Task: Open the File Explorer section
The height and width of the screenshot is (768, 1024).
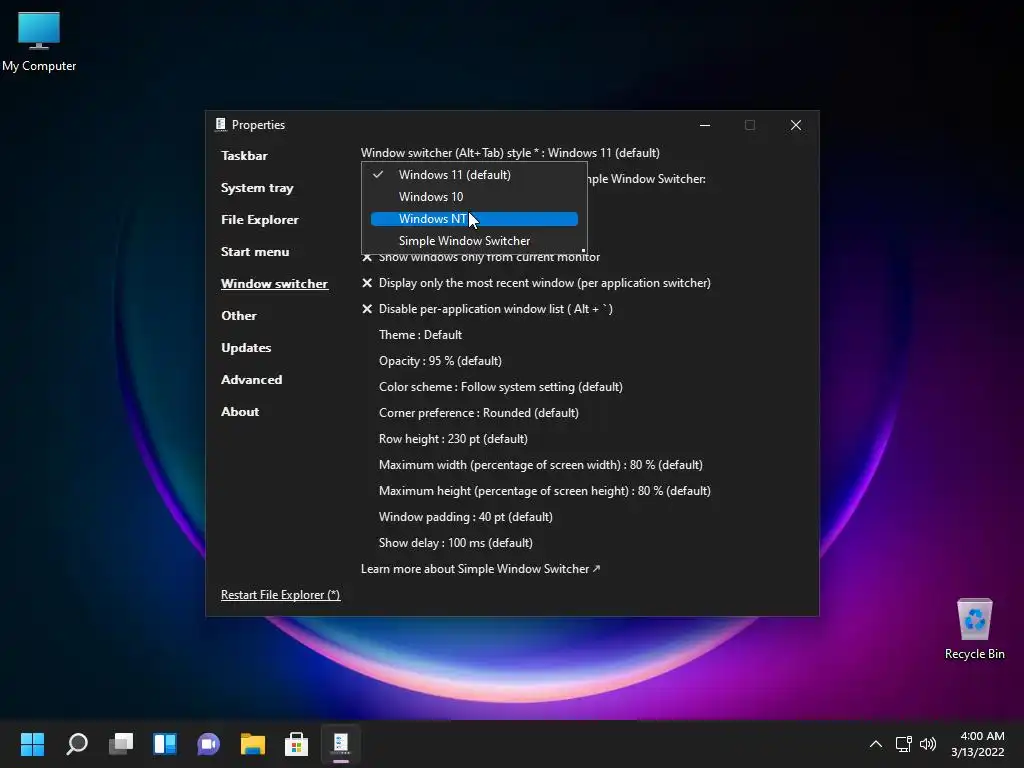Action: click(x=260, y=219)
